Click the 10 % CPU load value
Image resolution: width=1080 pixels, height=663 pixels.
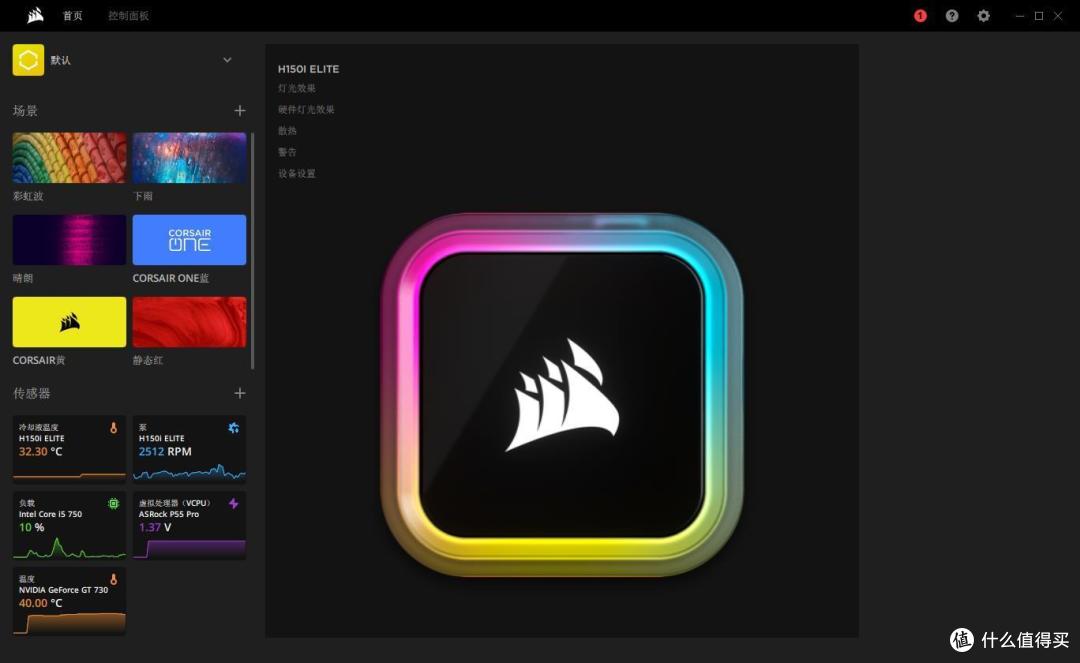coord(31,527)
